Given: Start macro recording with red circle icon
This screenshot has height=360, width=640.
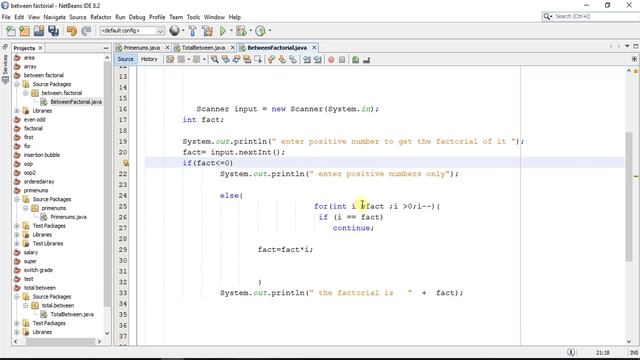Looking at the screenshot, I should [x=331, y=60].
